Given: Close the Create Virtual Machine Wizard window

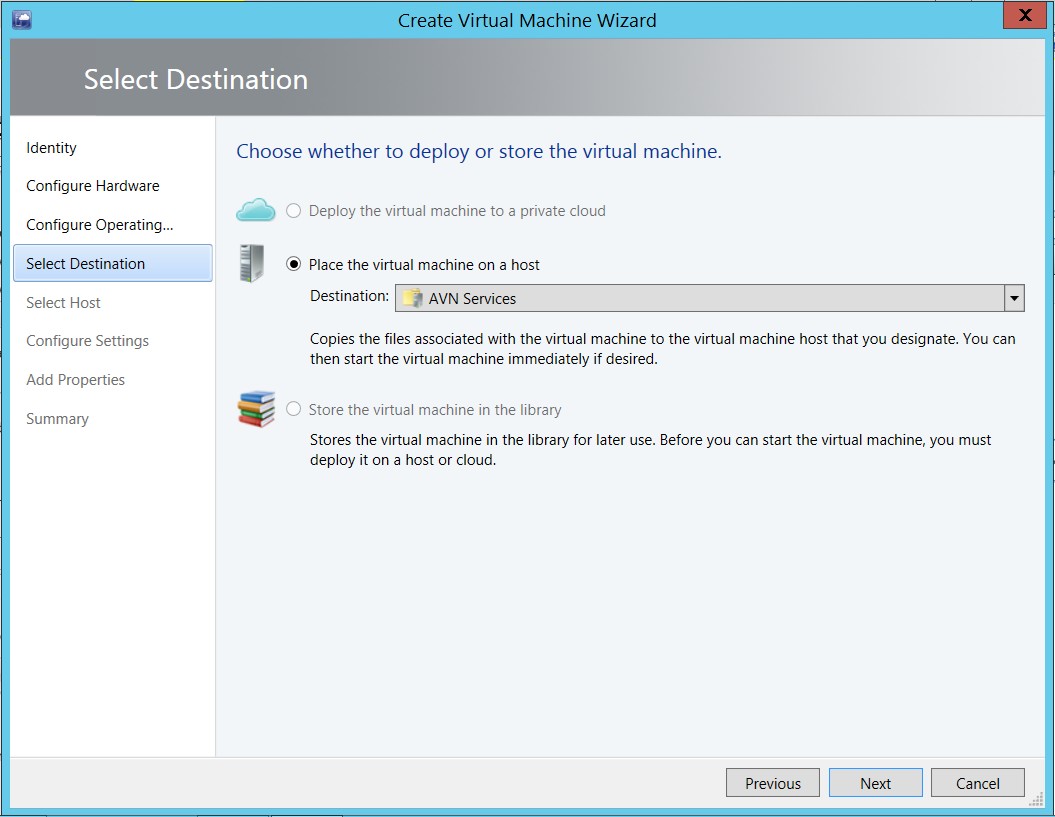Looking at the screenshot, I should click(1025, 15).
